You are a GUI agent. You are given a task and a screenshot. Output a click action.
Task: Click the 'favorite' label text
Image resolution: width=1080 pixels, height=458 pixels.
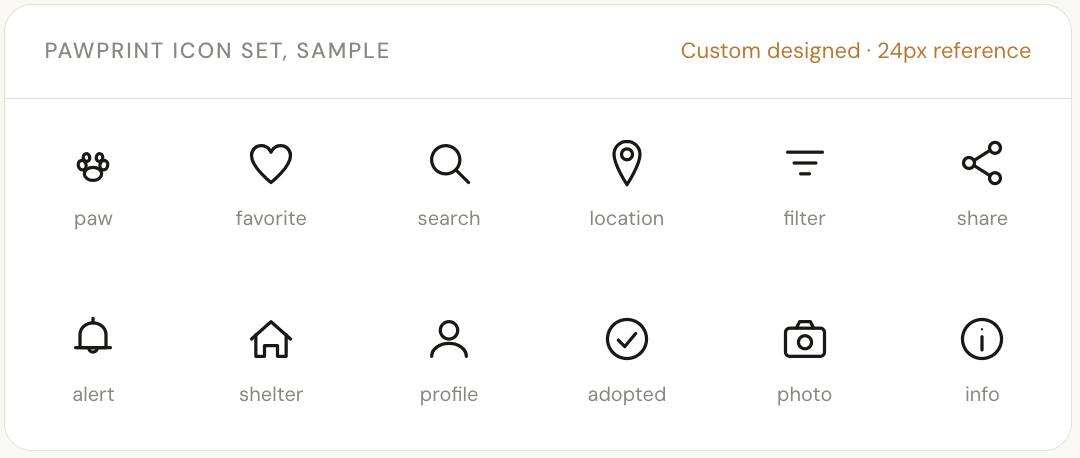pyautogui.click(x=271, y=218)
